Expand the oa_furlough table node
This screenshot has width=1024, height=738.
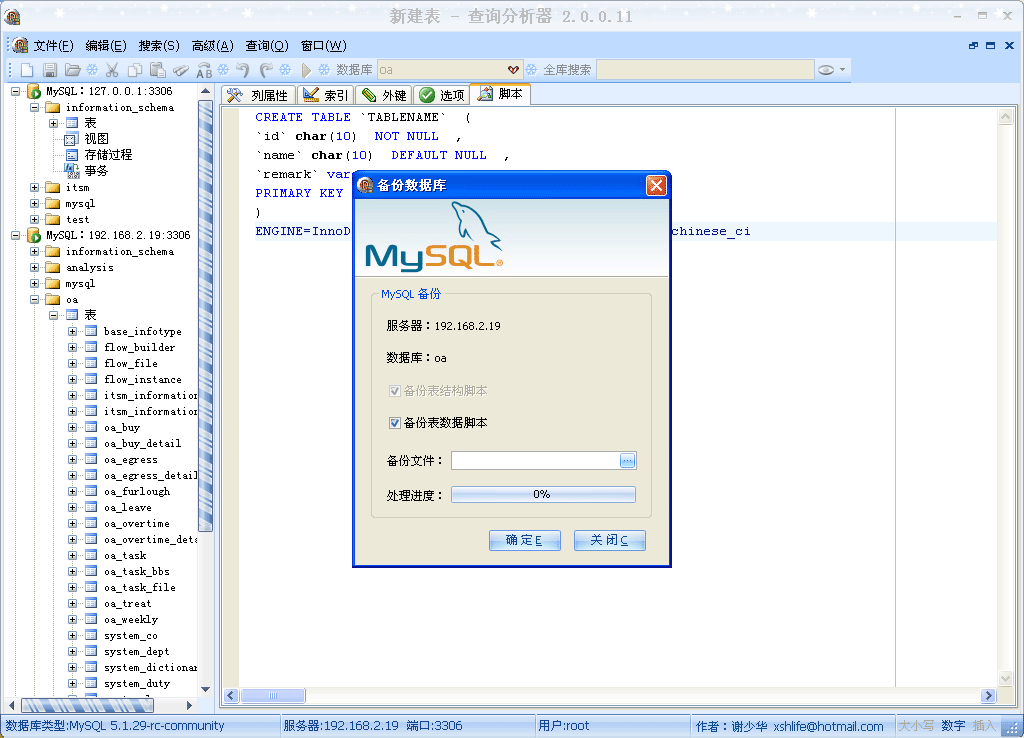point(72,491)
